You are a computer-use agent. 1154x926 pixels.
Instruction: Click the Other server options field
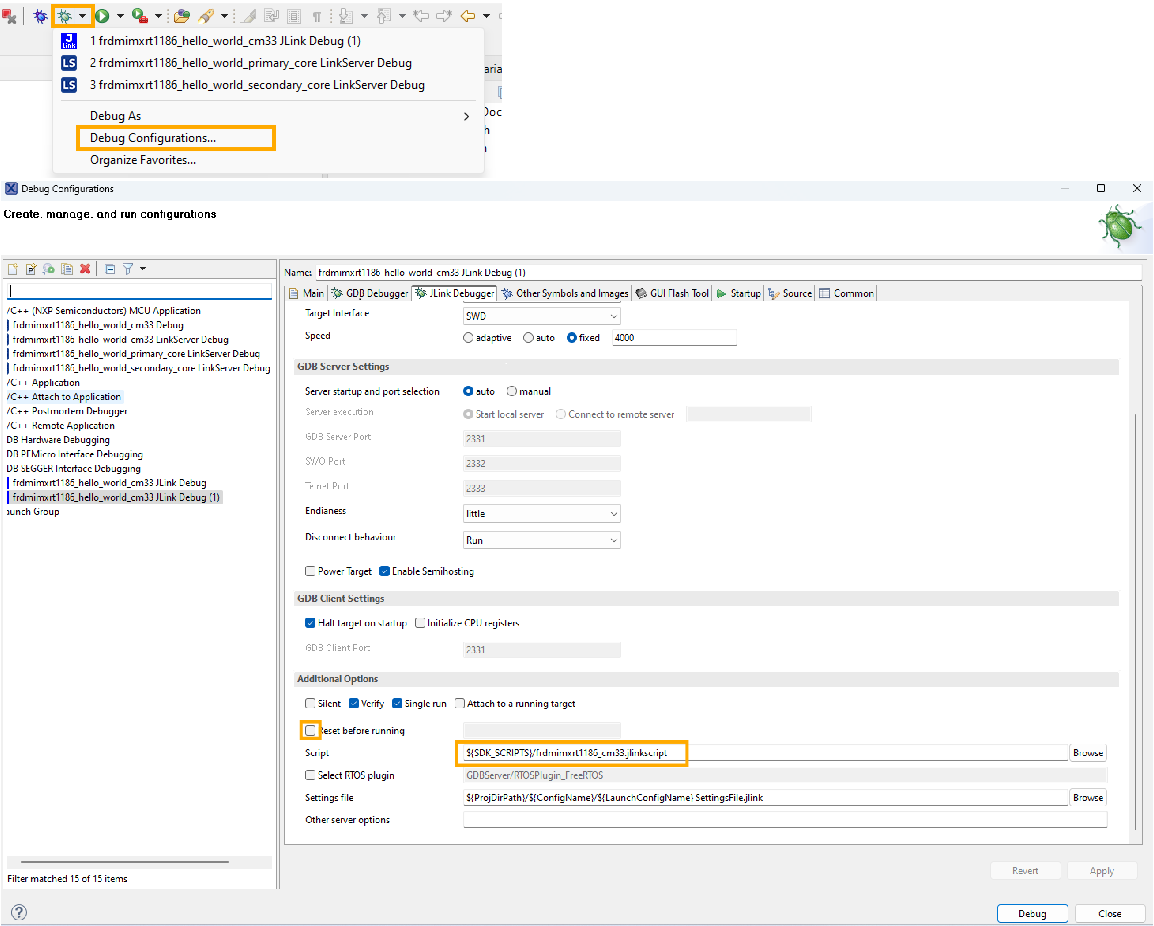coord(784,820)
